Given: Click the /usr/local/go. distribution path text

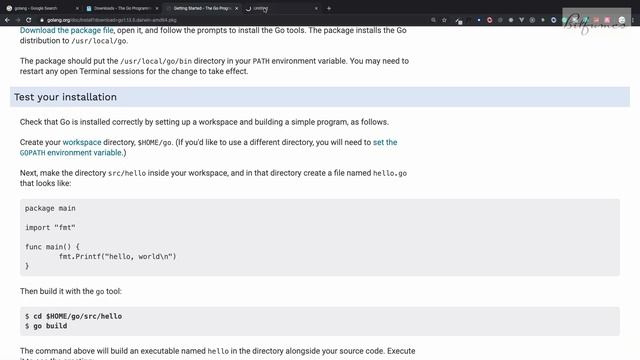Looking at the screenshot, I should coord(99,41).
